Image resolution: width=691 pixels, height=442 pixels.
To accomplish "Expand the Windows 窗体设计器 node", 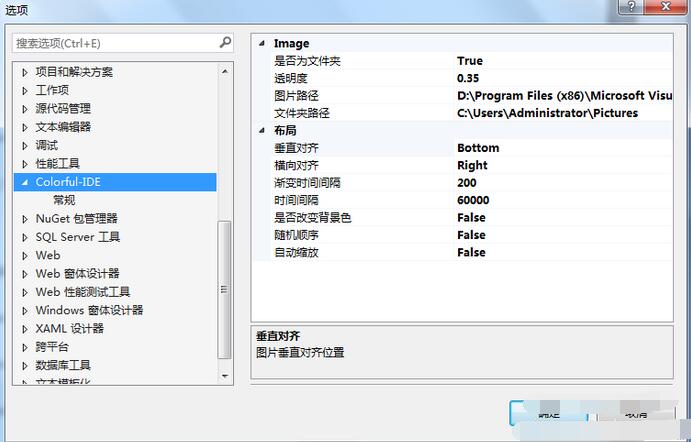I will (x=25, y=311).
